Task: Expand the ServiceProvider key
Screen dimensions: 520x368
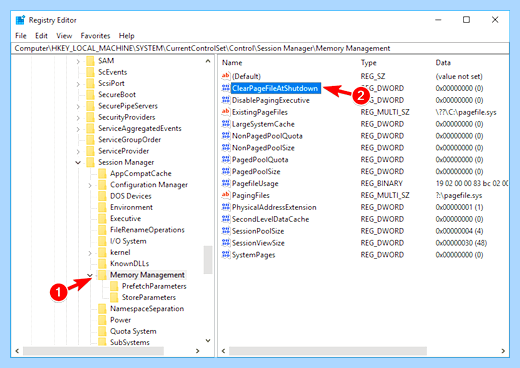Action: pyautogui.click(x=78, y=151)
